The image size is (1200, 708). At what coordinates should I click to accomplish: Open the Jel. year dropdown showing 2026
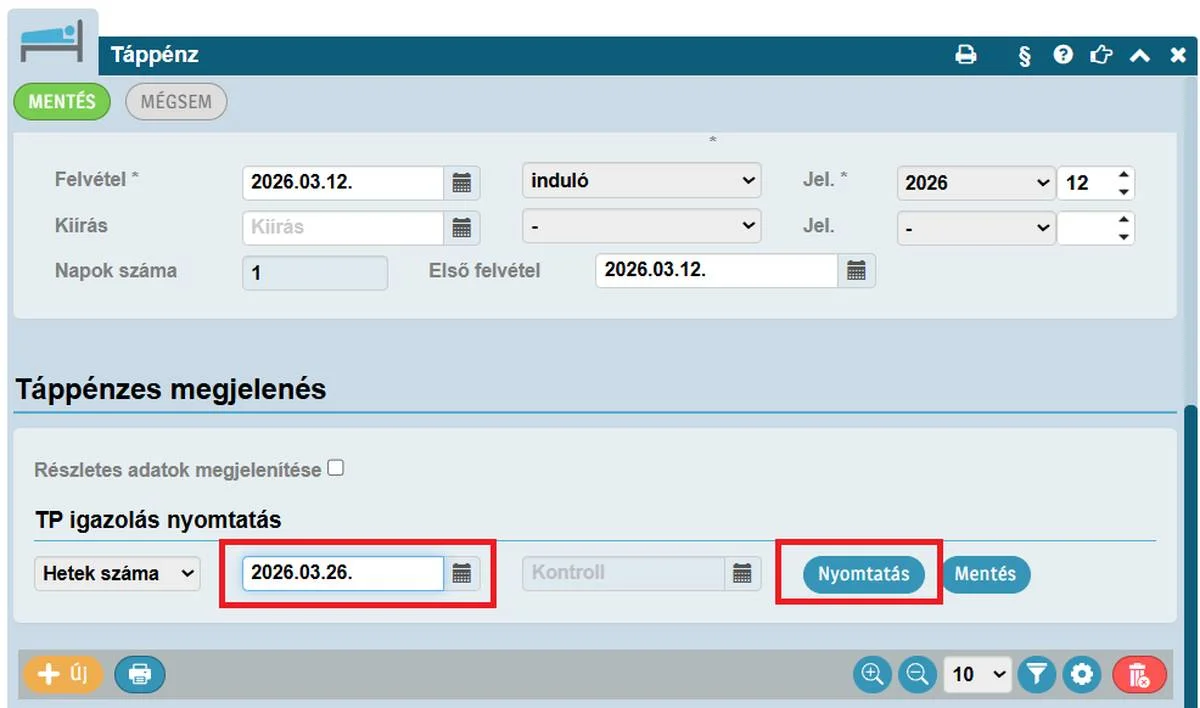[x=976, y=183]
